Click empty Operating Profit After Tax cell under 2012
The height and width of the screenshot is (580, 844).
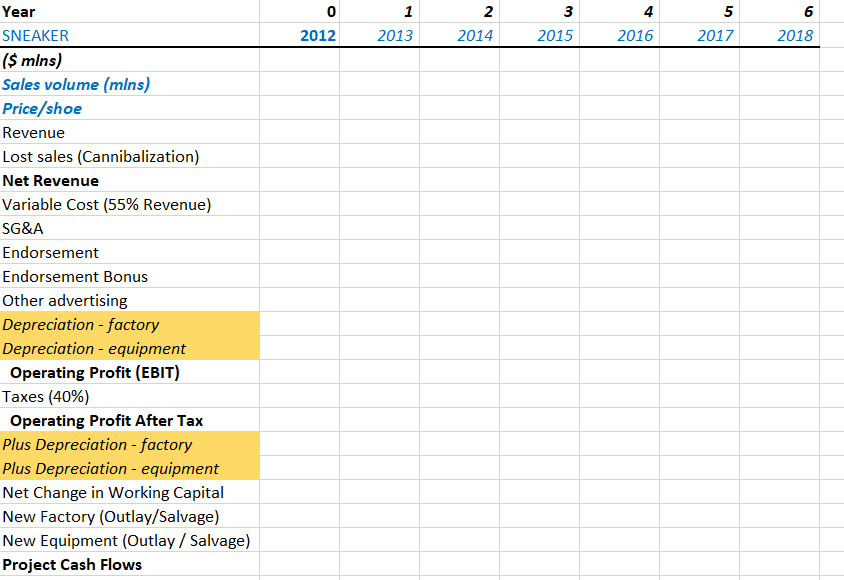pyautogui.click(x=300, y=420)
